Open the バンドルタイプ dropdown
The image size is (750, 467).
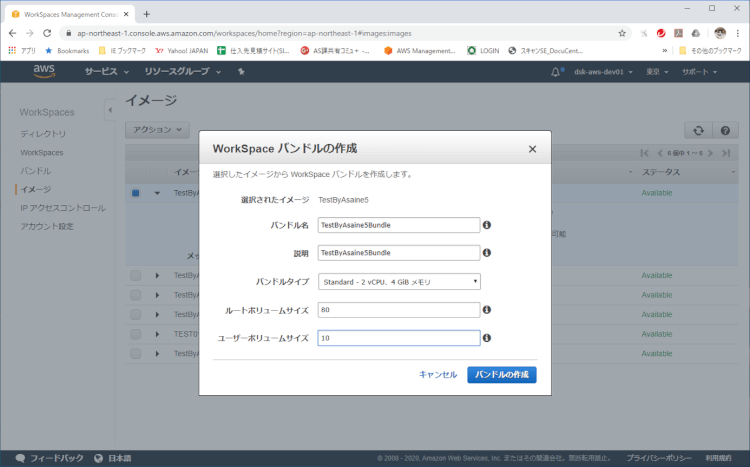pyautogui.click(x=399, y=282)
